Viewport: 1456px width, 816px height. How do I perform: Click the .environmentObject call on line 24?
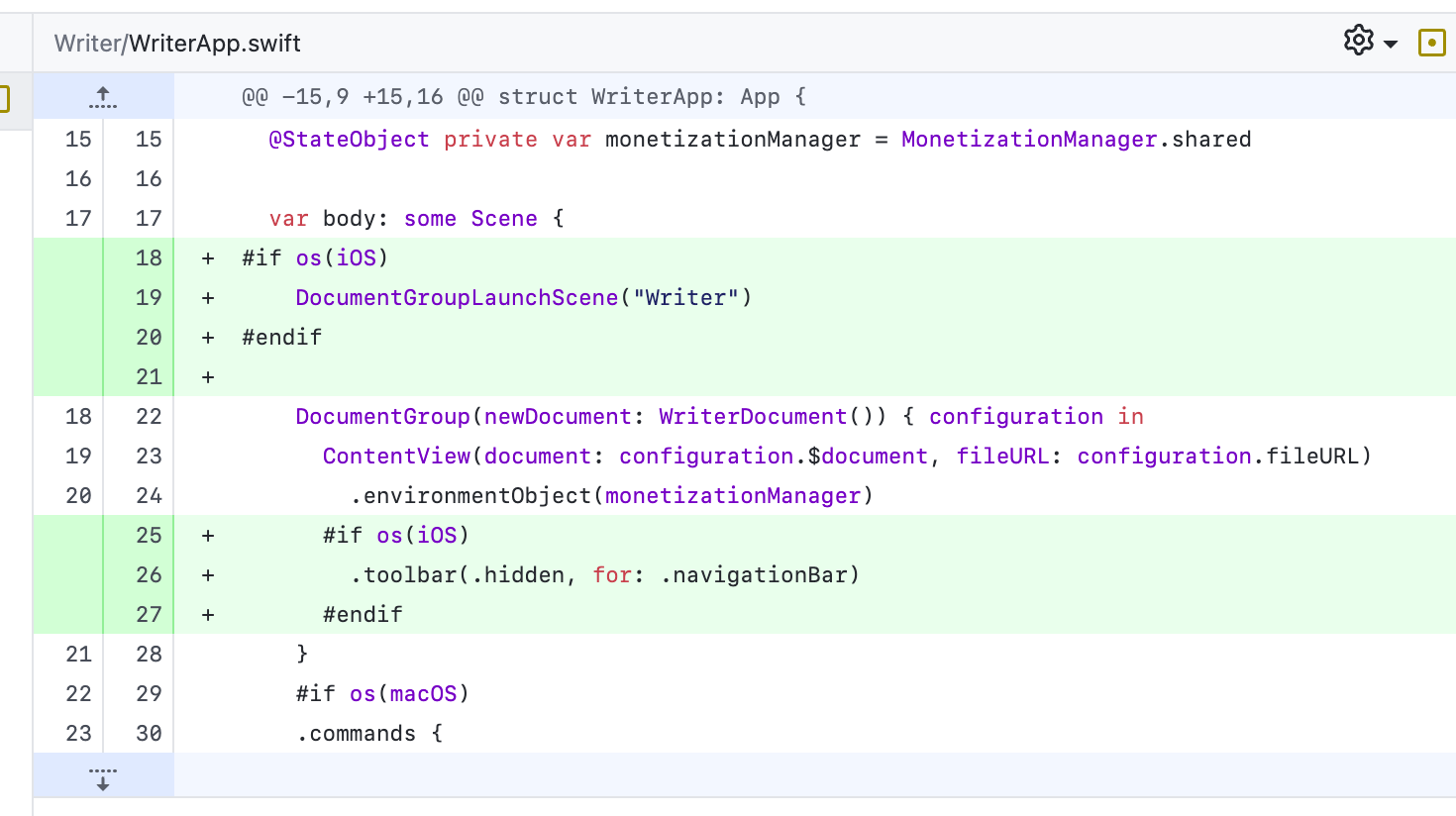[475, 496]
